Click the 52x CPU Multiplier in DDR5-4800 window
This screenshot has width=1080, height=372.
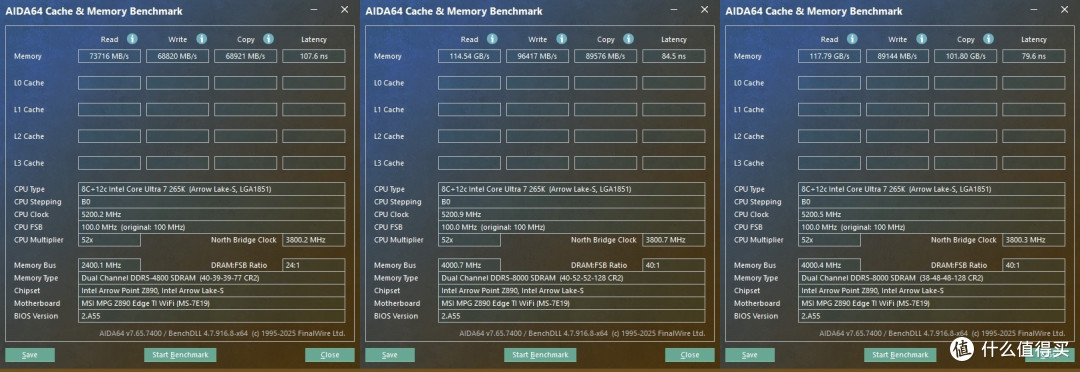point(109,240)
